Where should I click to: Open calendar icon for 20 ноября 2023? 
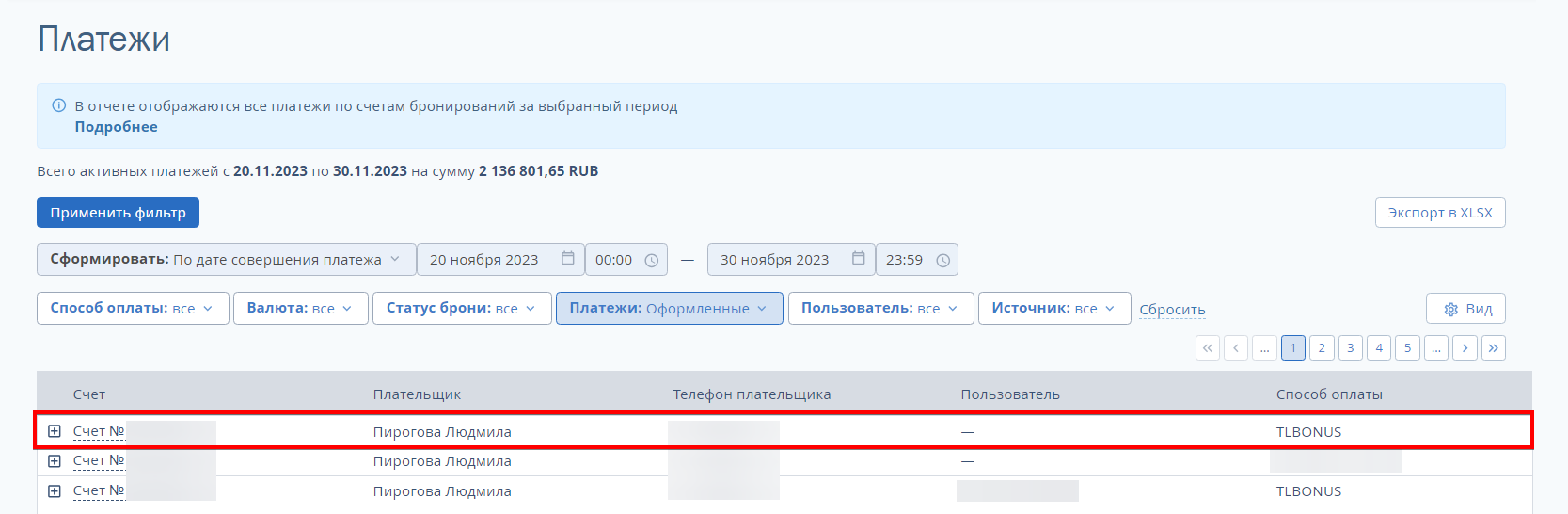(x=568, y=259)
